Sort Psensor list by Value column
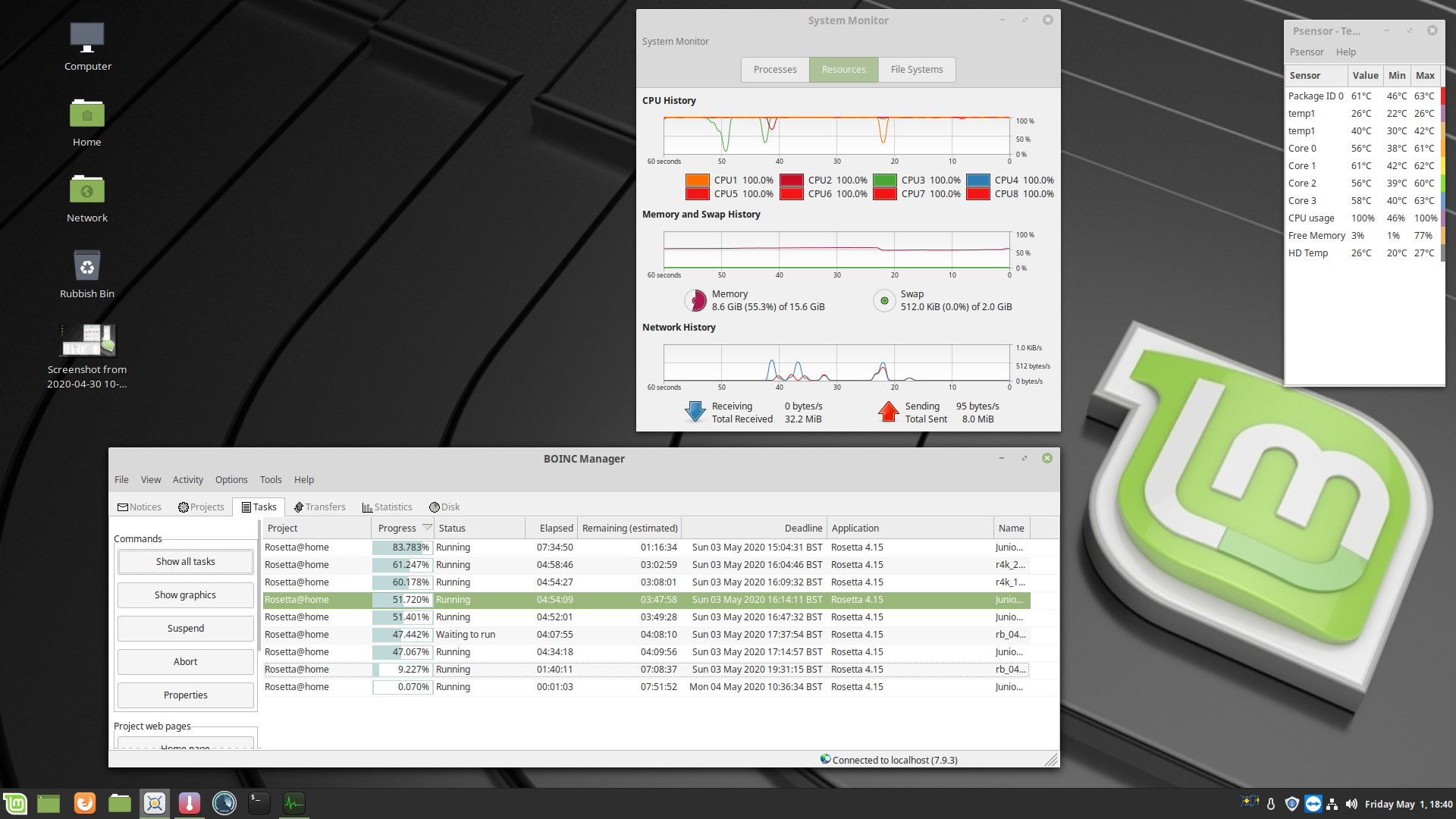 click(x=1365, y=75)
